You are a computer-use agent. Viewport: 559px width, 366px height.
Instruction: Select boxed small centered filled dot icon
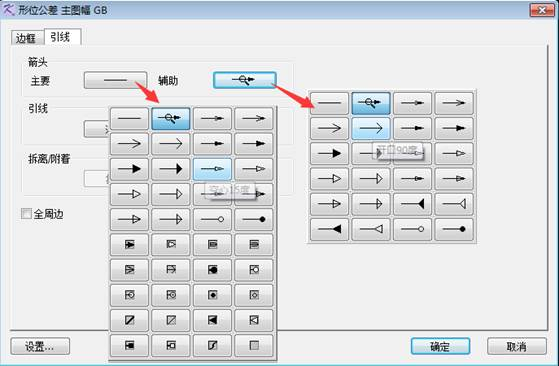(x=212, y=295)
